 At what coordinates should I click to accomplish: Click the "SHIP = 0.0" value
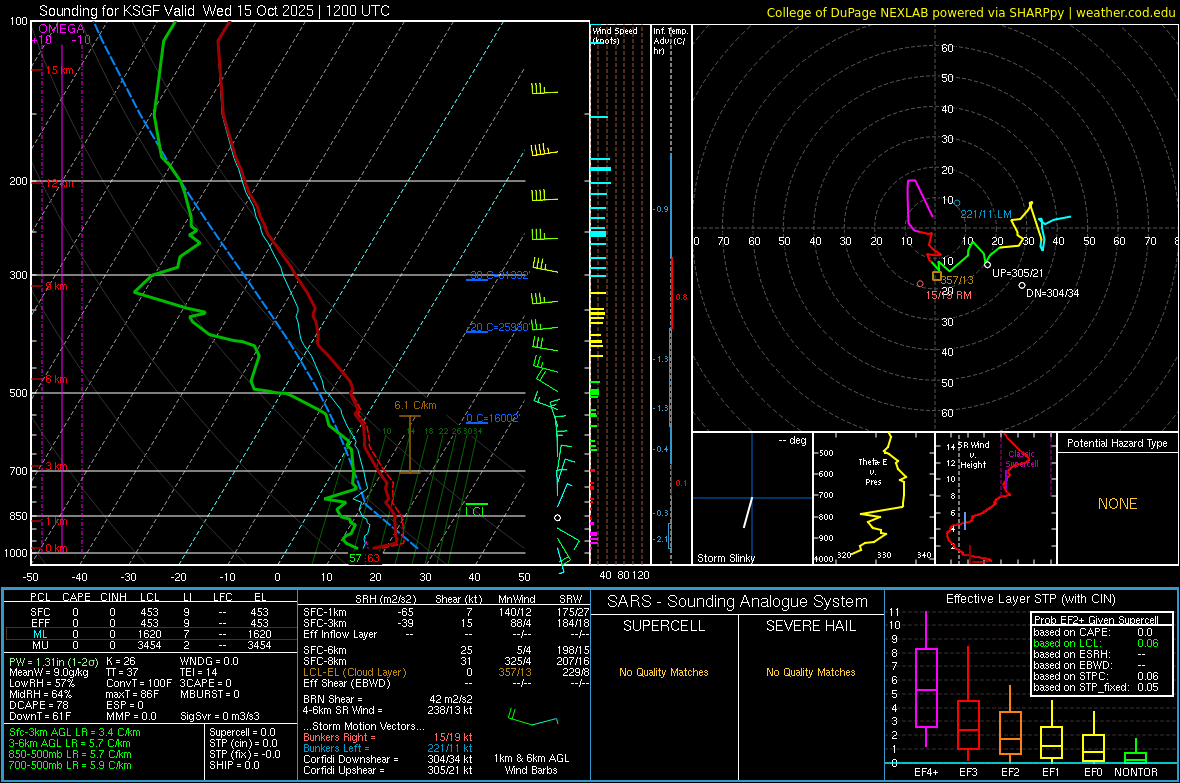click(234, 765)
